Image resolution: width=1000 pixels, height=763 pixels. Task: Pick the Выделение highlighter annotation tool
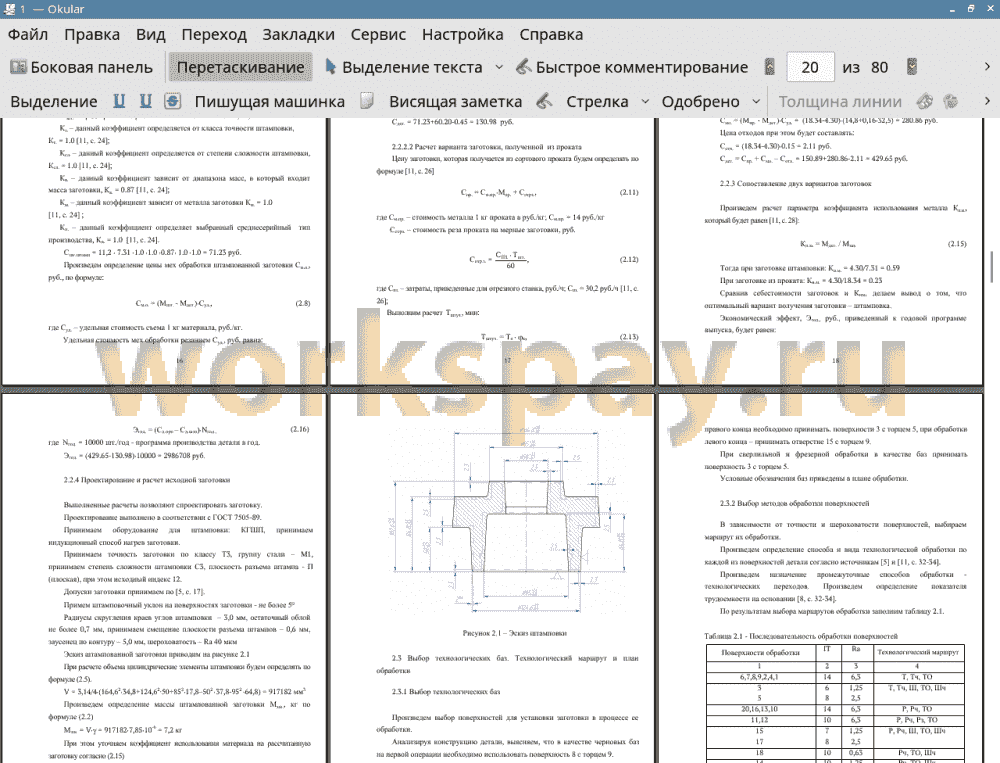[x=54, y=101]
